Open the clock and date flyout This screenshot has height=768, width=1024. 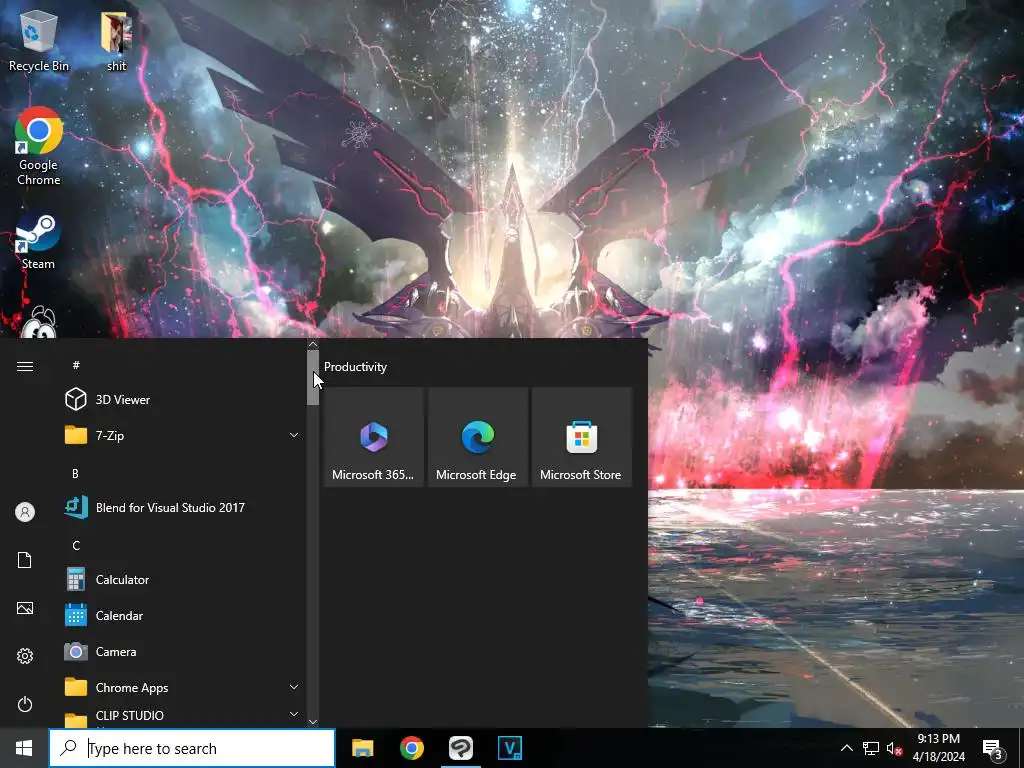pos(938,748)
